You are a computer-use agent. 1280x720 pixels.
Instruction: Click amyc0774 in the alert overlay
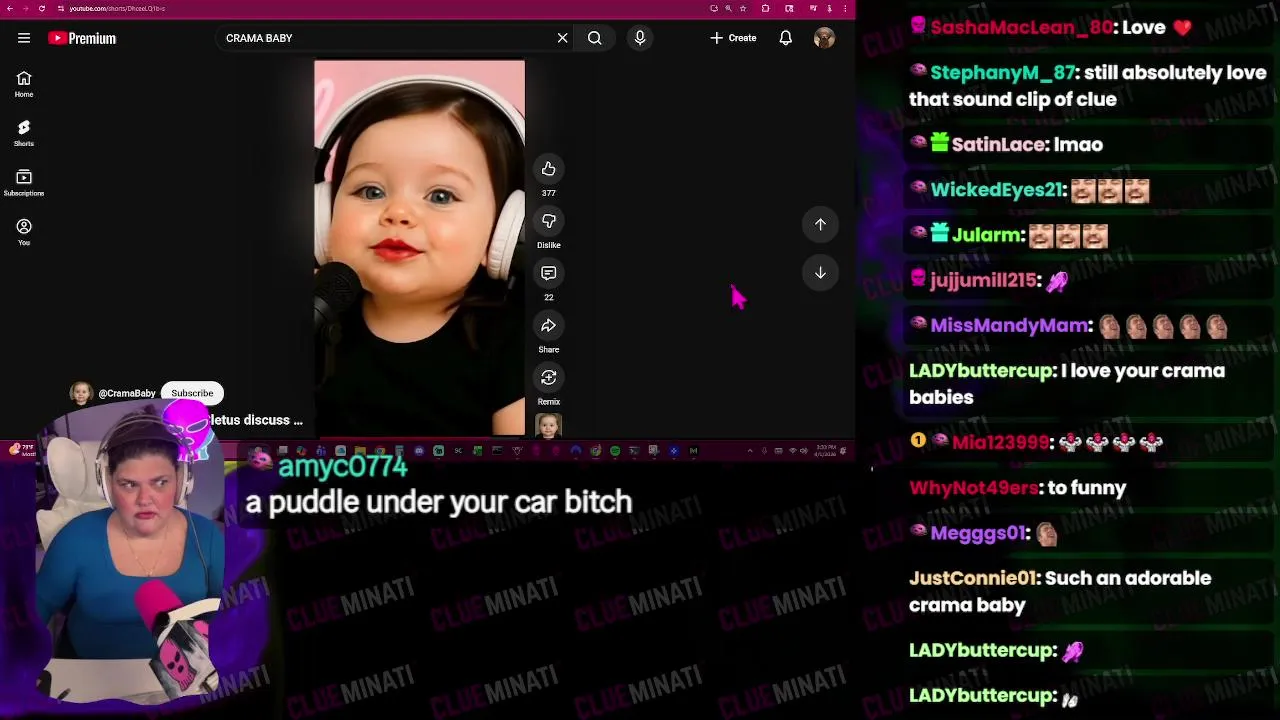(x=342, y=467)
